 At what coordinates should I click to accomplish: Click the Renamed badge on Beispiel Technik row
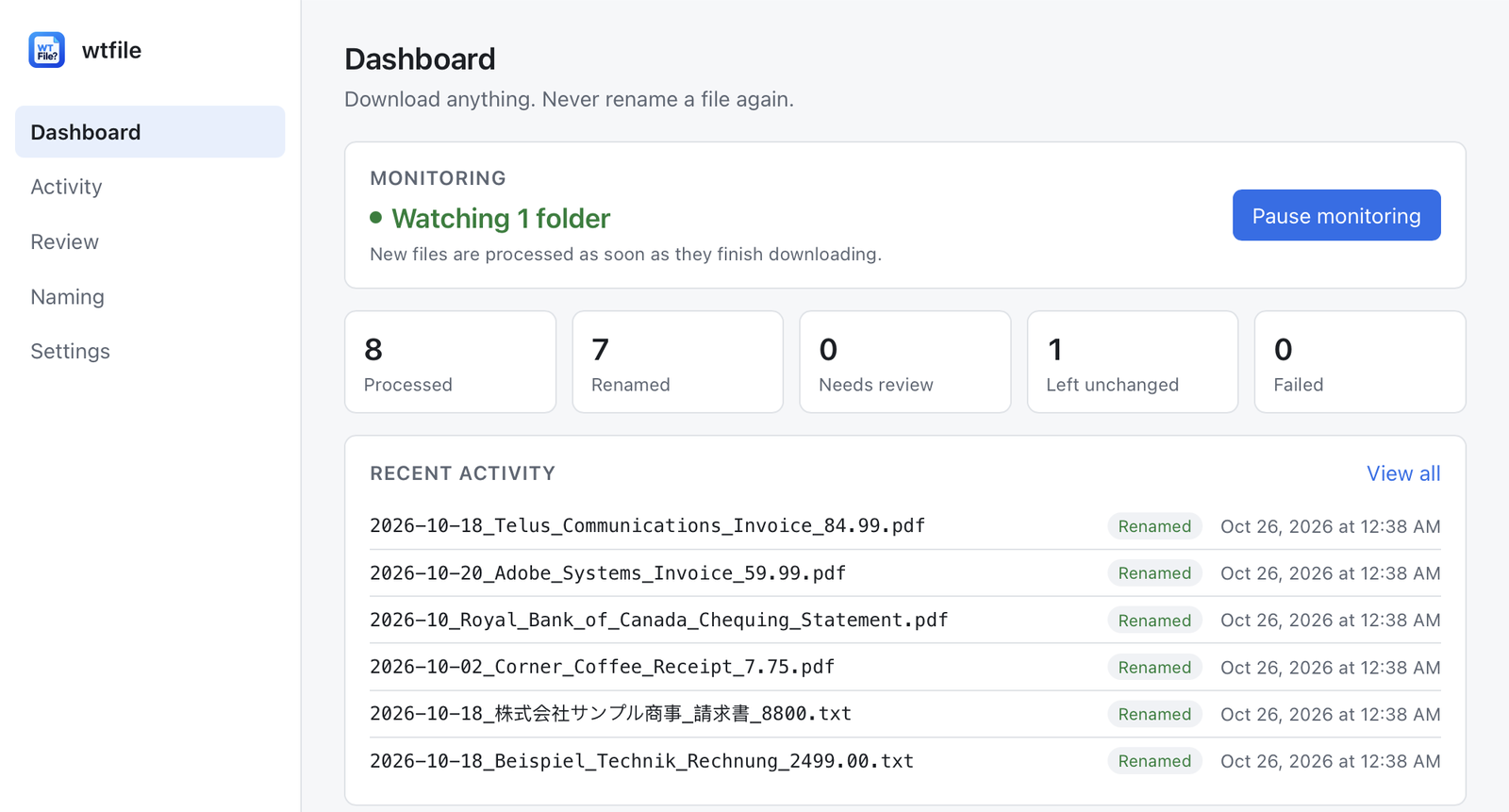(1154, 761)
